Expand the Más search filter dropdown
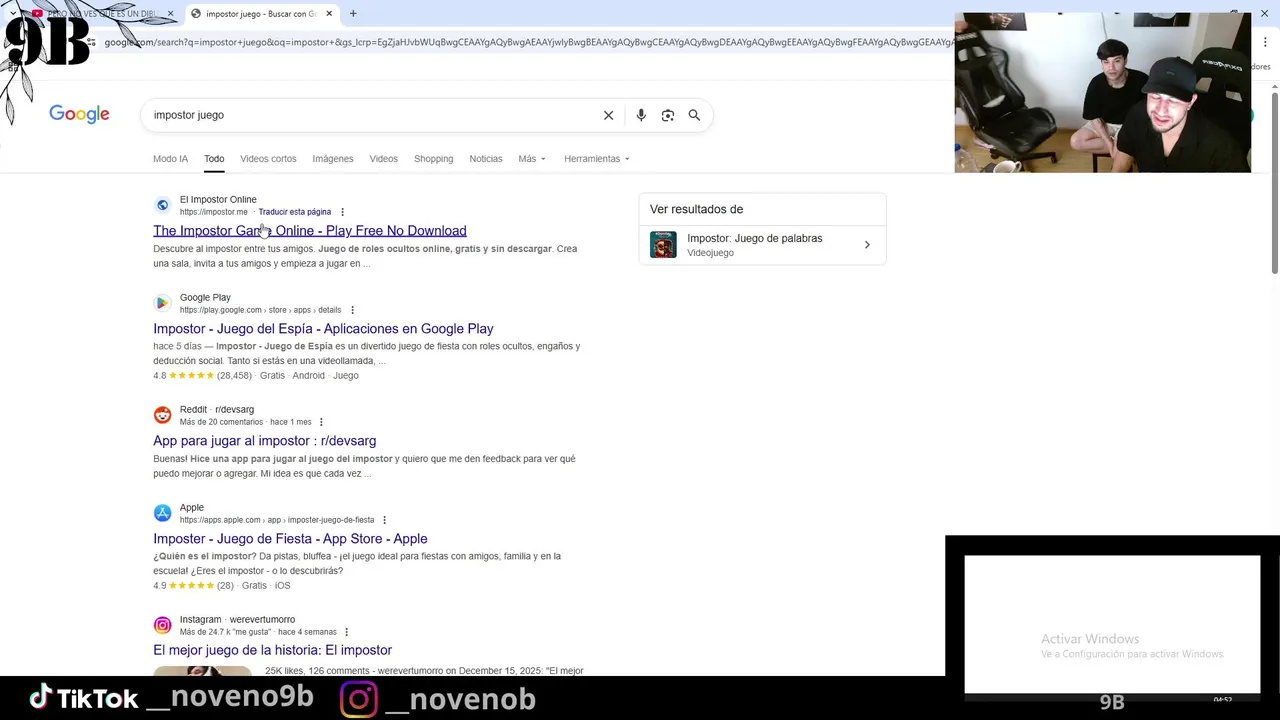Image resolution: width=1280 pixels, height=720 pixels. pyautogui.click(x=532, y=159)
